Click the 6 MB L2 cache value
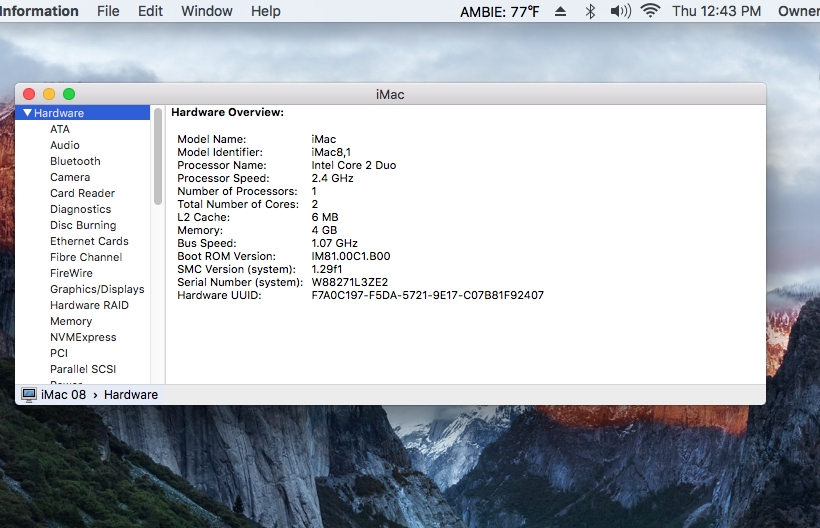The height and width of the screenshot is (528, 820). tap(325, 217)
